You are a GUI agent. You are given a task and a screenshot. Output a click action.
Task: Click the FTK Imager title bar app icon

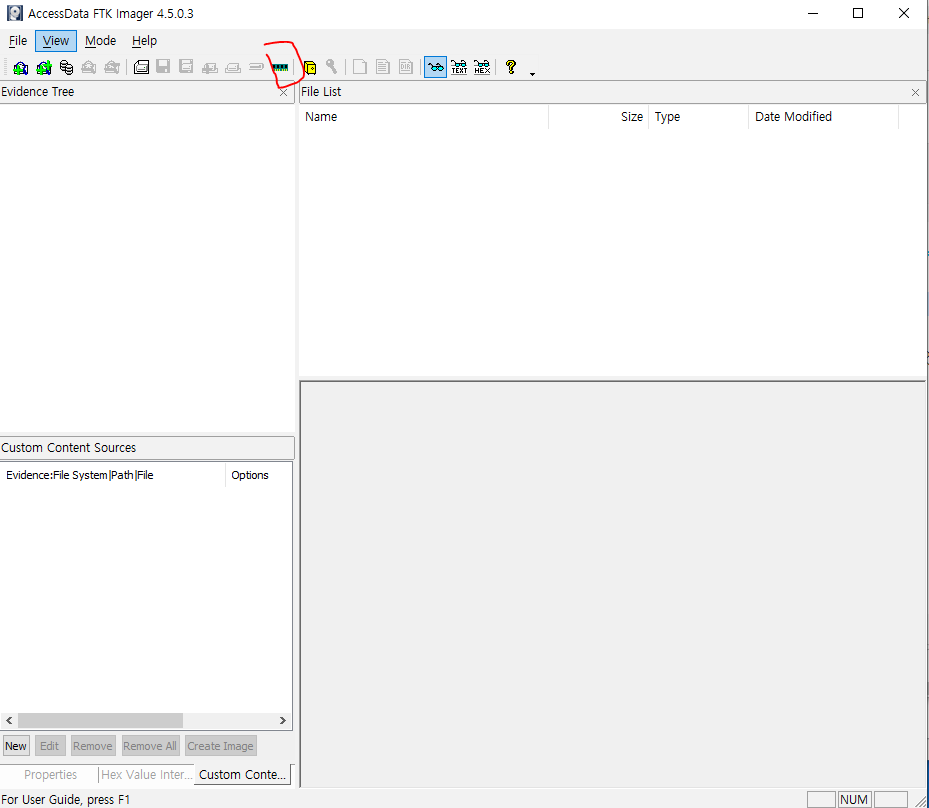pyautogui.click(x=15, y=13)
